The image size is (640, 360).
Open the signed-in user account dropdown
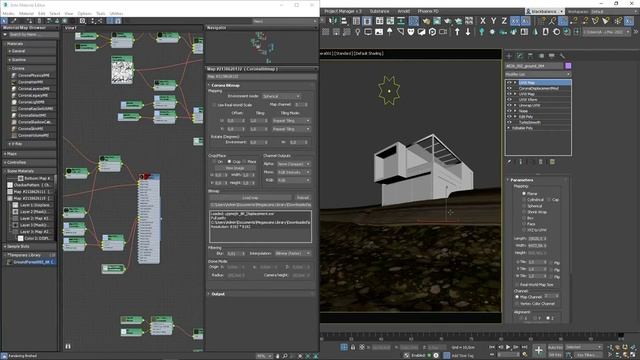(544, 11)
